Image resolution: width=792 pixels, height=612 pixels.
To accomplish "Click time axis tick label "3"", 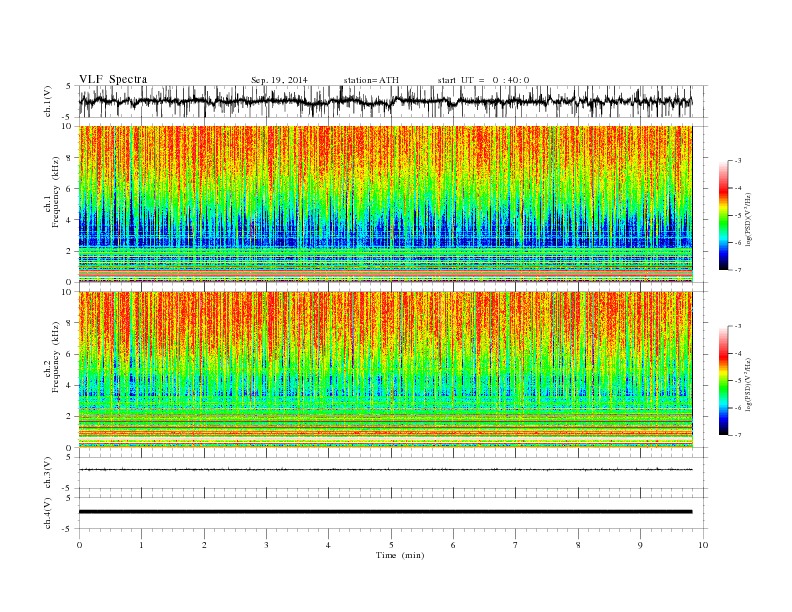I will point(266,545).
